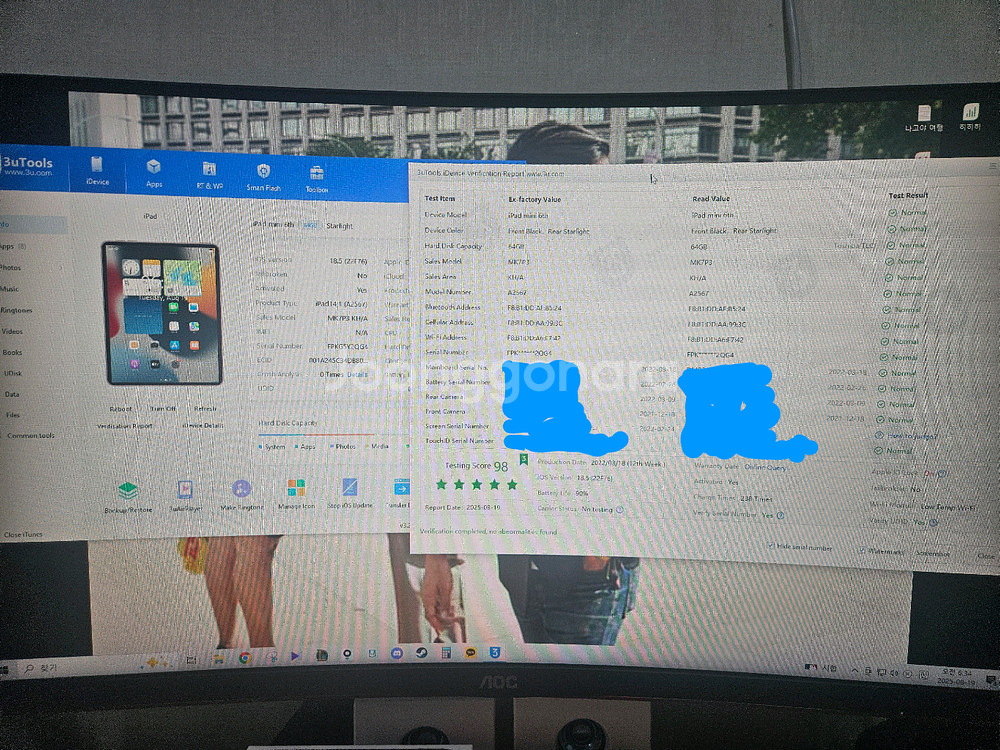Open the Calculator taskbar icon
This screenshot has width=1000, height=750.
[x=446, y=652]
